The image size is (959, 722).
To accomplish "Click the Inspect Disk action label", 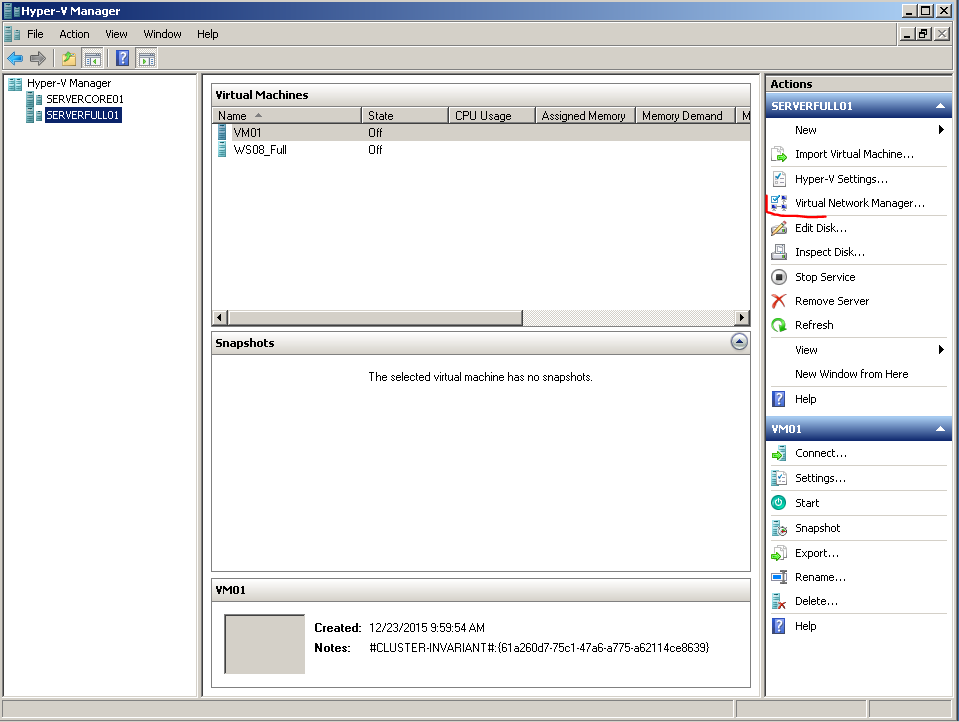I will tap(830, 252).
